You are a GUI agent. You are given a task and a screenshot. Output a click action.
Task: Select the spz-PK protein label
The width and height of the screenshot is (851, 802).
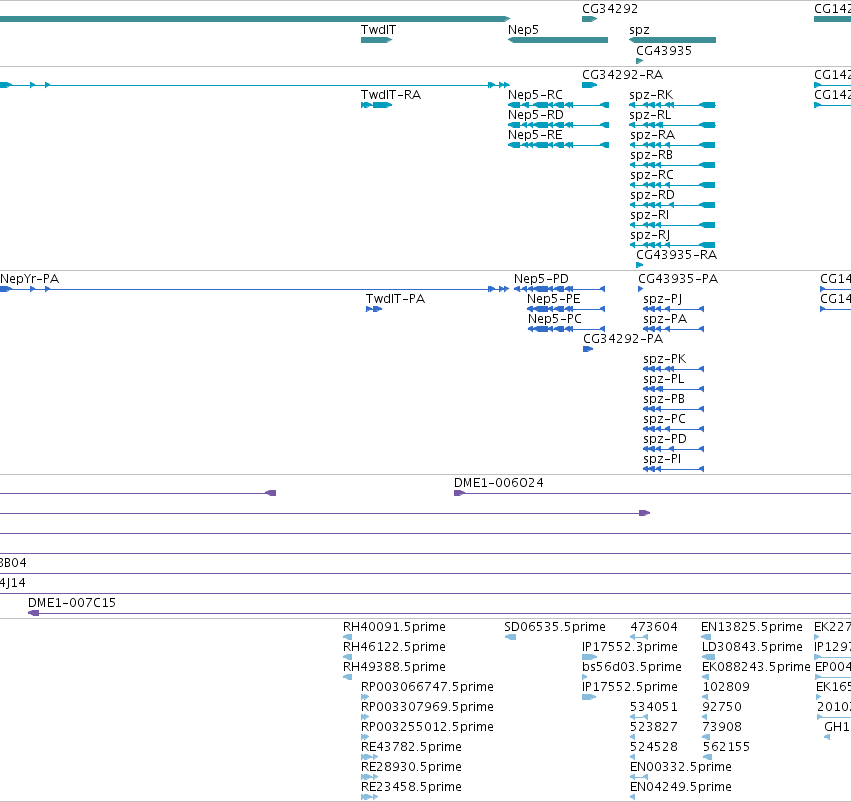click(664, 359)
